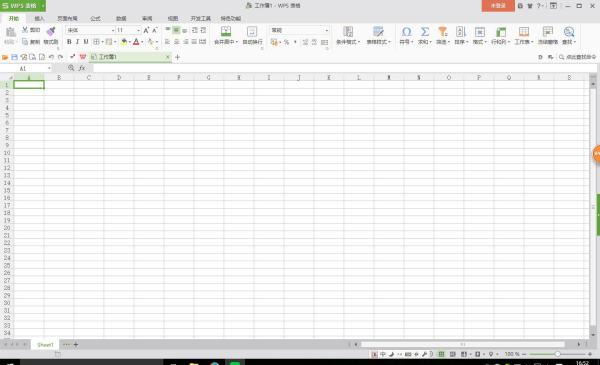The width and height of the screenshot is (600, 365).
Task: Select the Sheet1 worksheet tab
Action: (46, 345)
